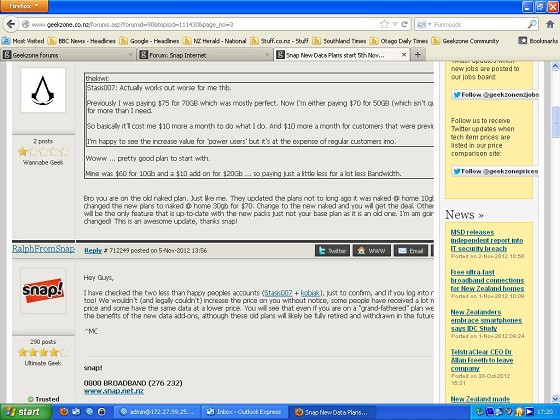
Task: Read New Zealanders embrace smartphones news
Action: [x=486, y=320]
